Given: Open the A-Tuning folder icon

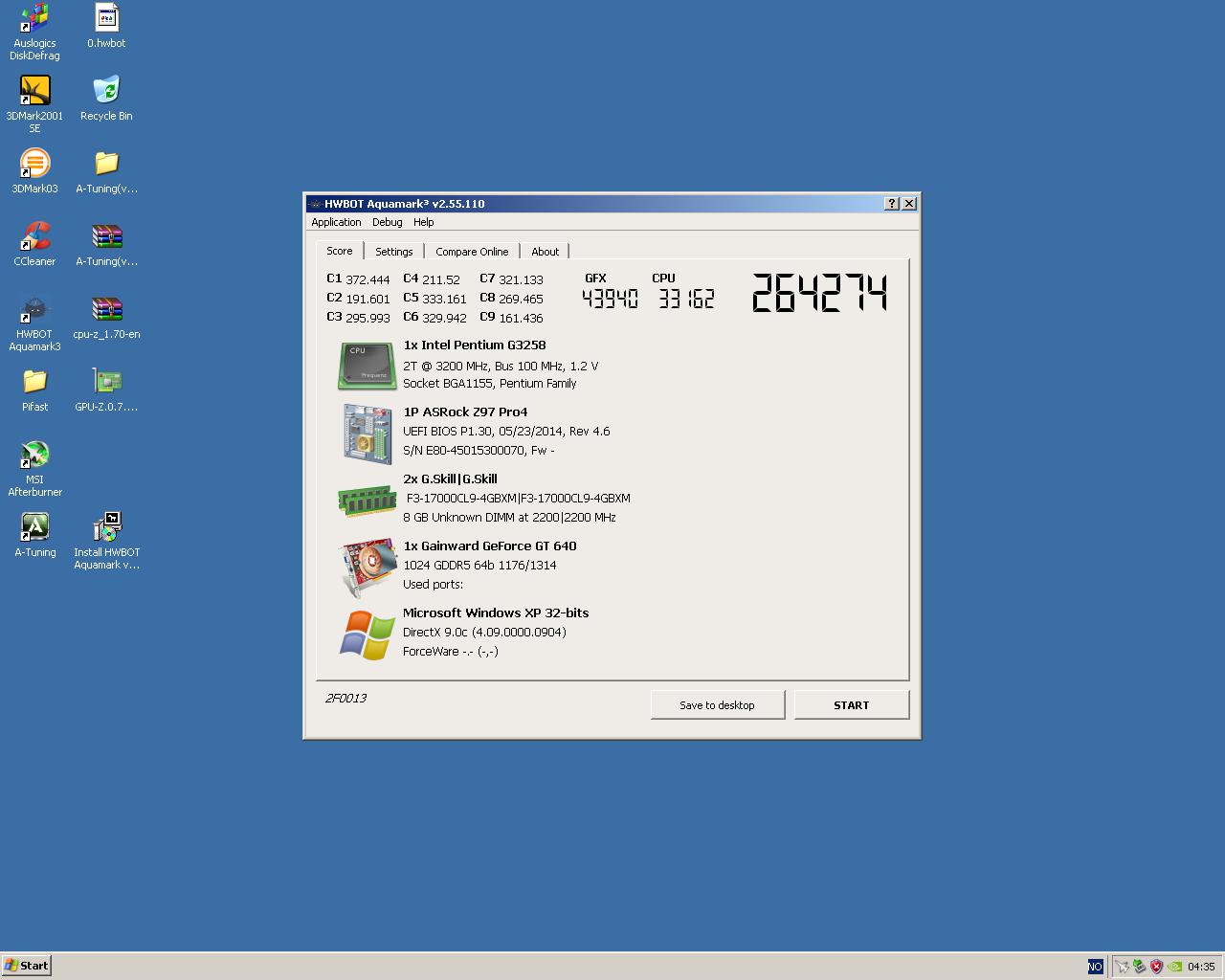Looking at the screenshot, I should point(106,171).
